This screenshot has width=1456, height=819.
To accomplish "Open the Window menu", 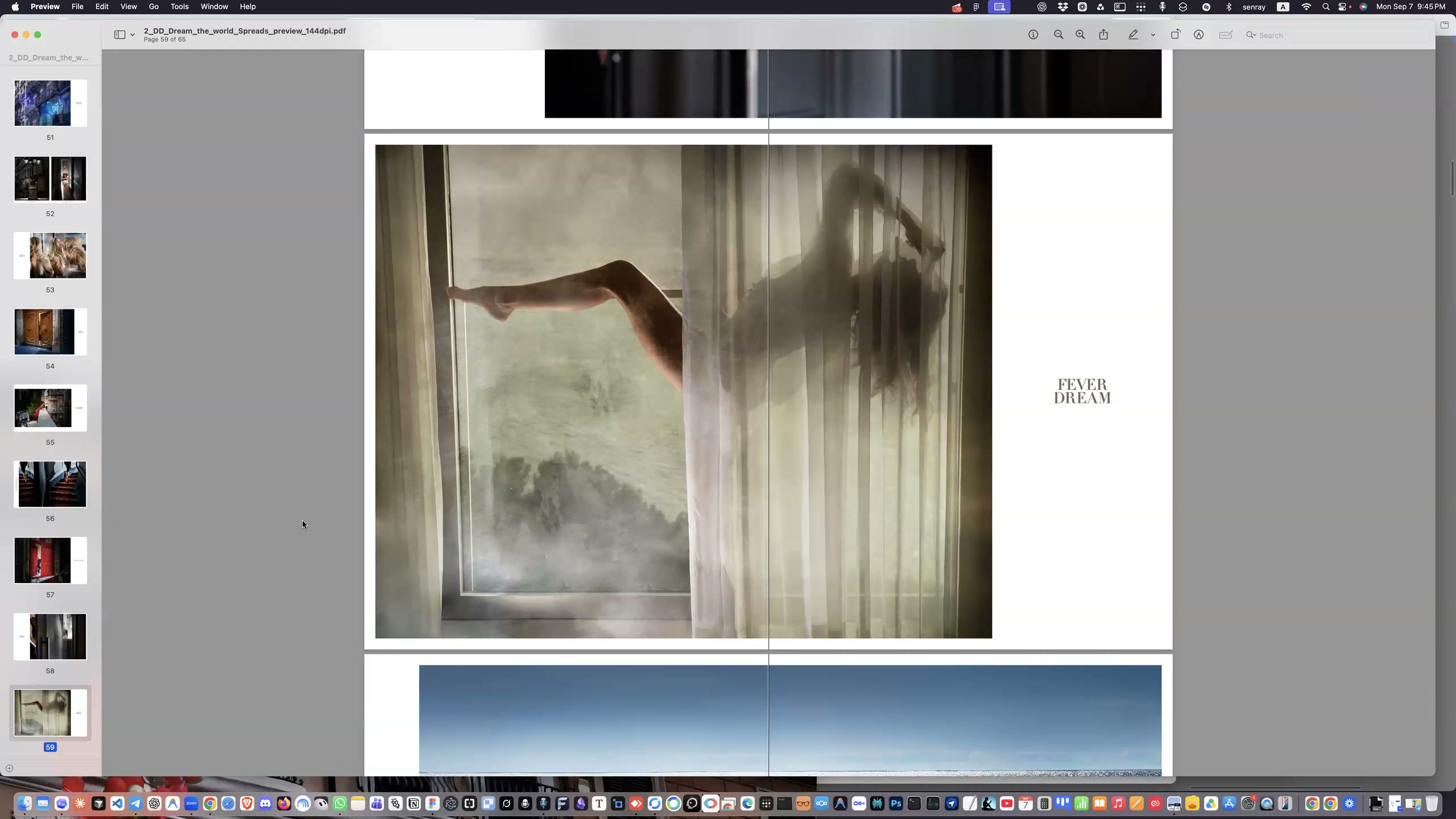I will pos(214,7).
